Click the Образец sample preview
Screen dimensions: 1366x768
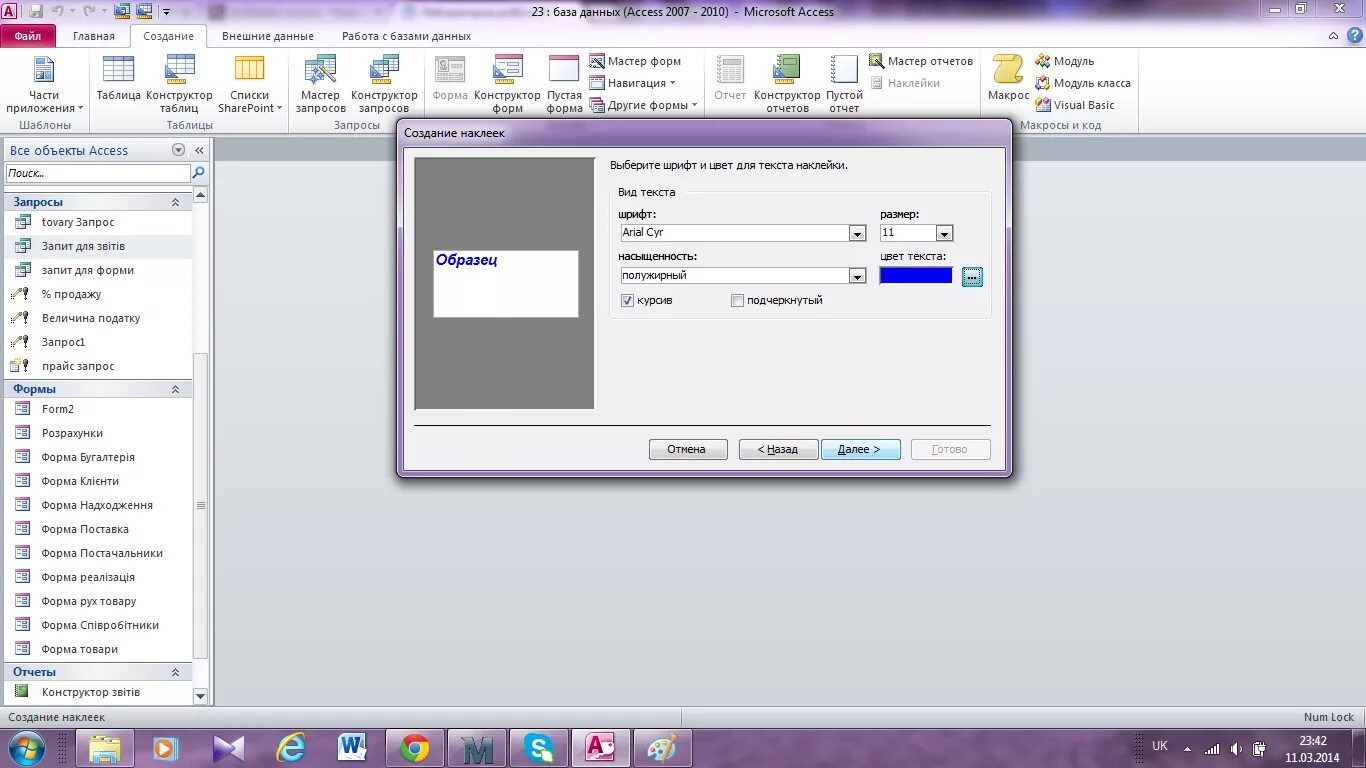click(506, 284)
